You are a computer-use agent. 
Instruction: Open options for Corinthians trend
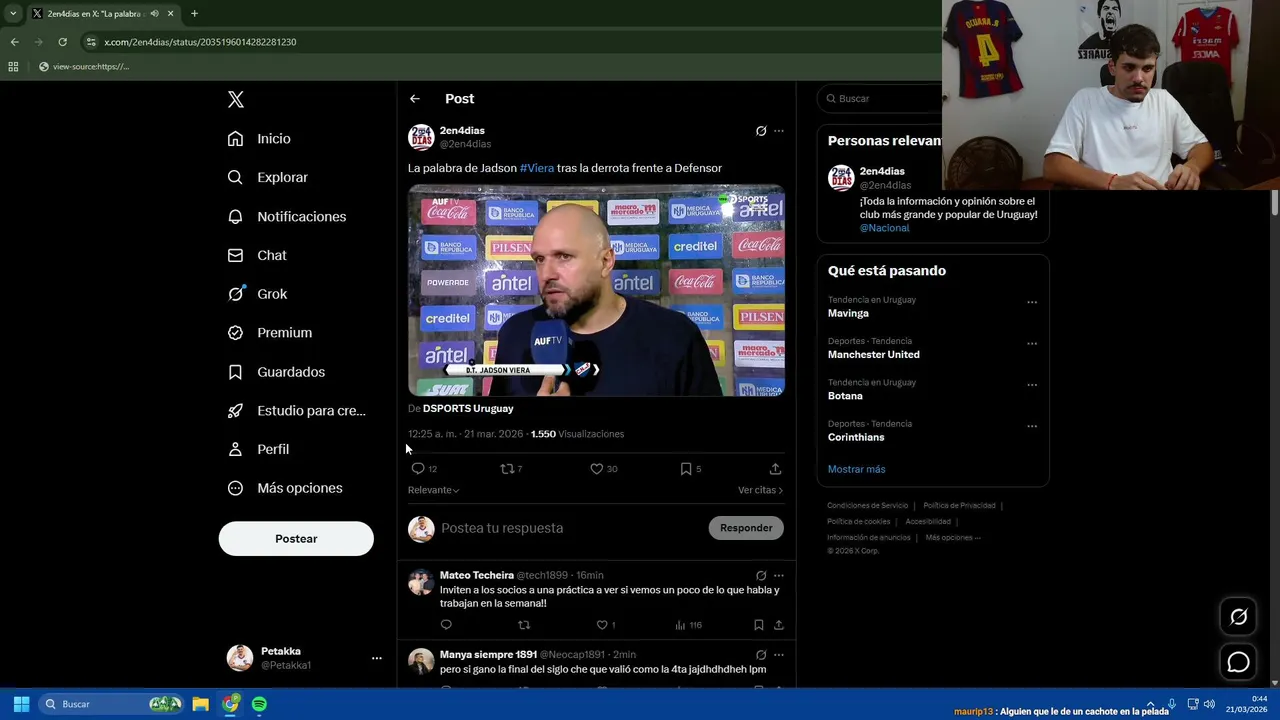pos(1032,426)
